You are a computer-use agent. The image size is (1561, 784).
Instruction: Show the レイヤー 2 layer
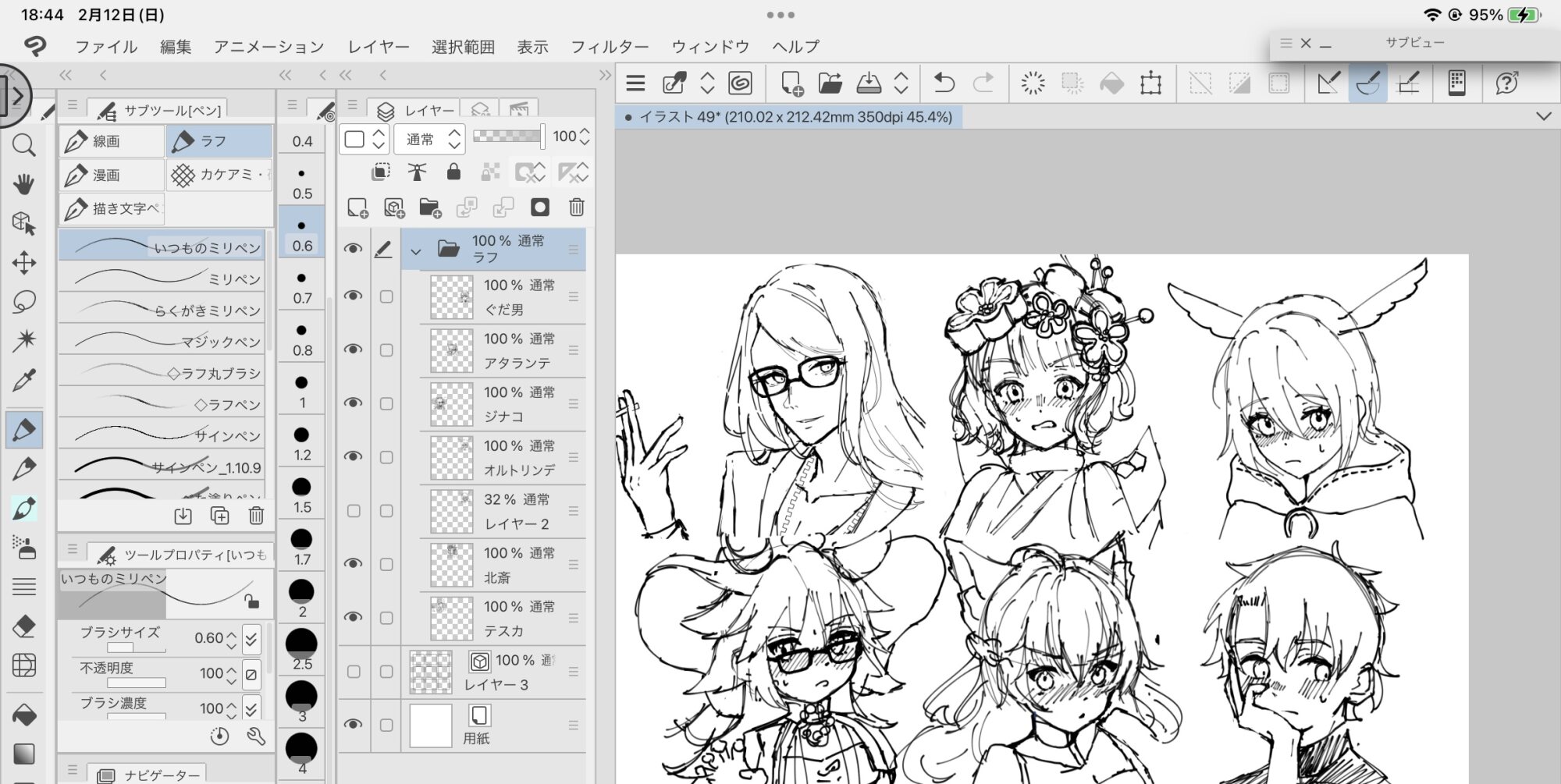tap(354, 511)
